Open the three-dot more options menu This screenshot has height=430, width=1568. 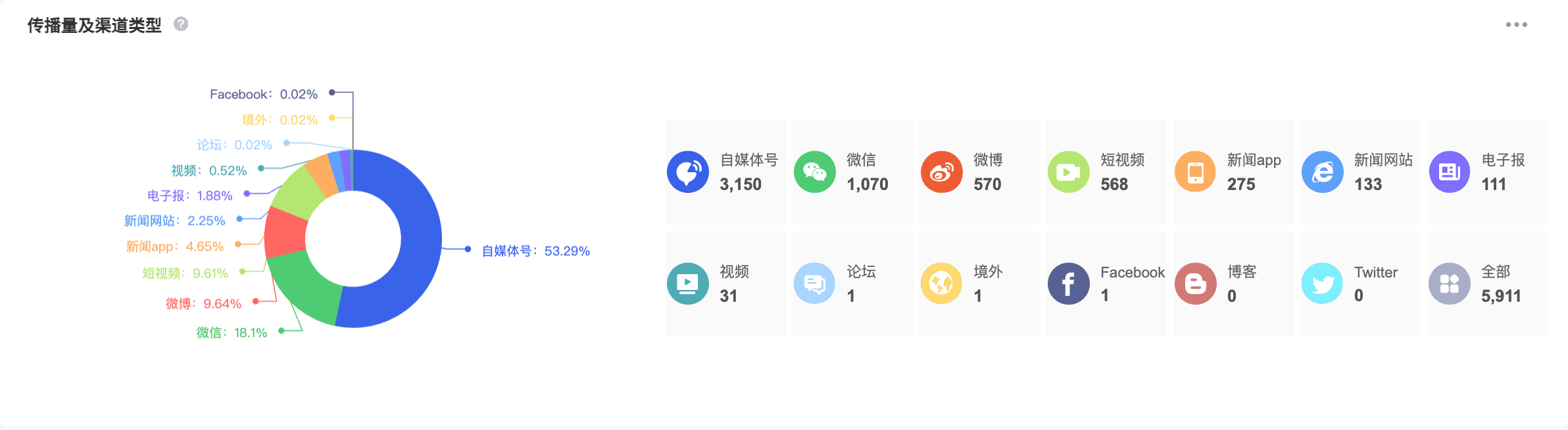pos(1517,25)
